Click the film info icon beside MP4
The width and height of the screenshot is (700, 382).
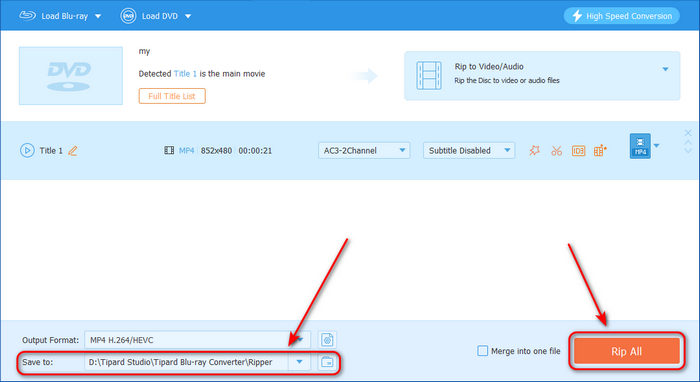point(169,150)
